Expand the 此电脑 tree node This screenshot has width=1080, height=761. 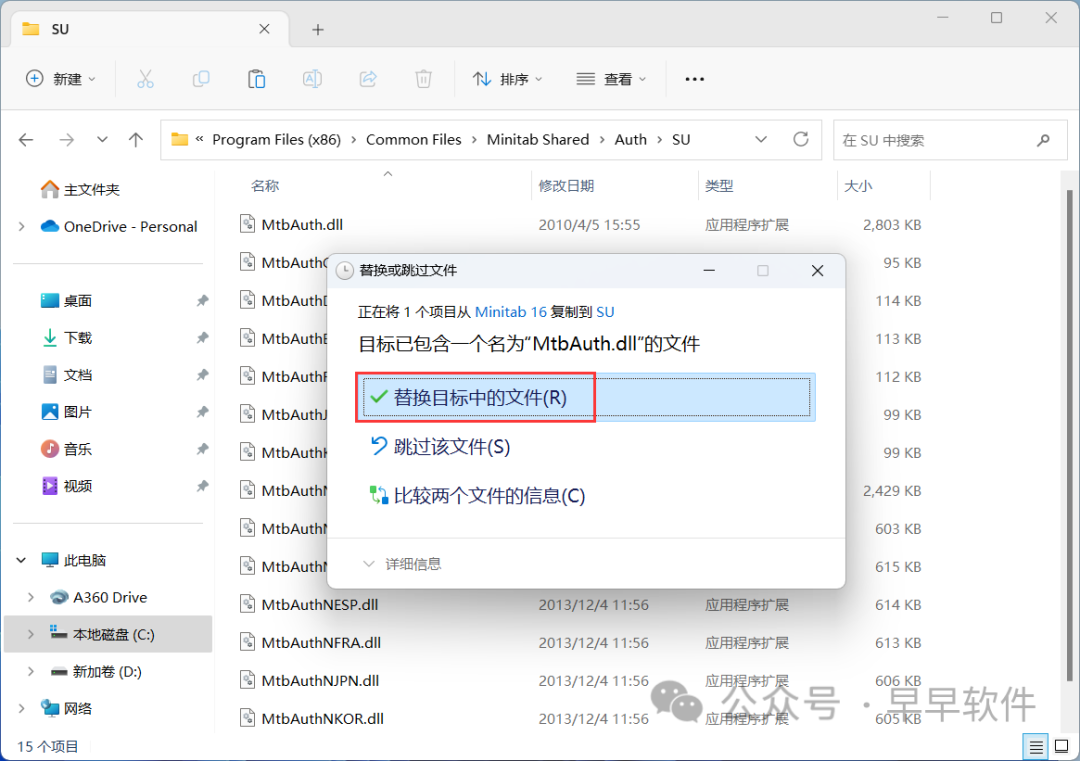tap(22, 560)
